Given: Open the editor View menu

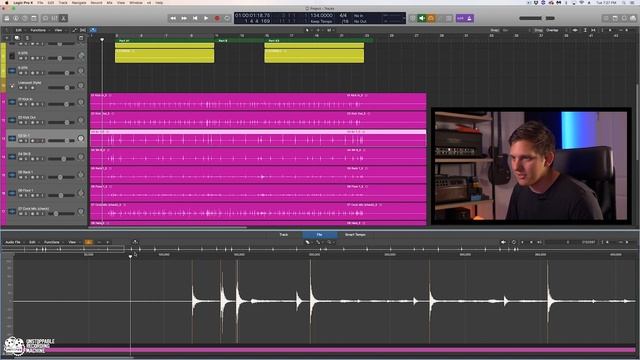Looking at the screenshot, I should pos(72,242).
